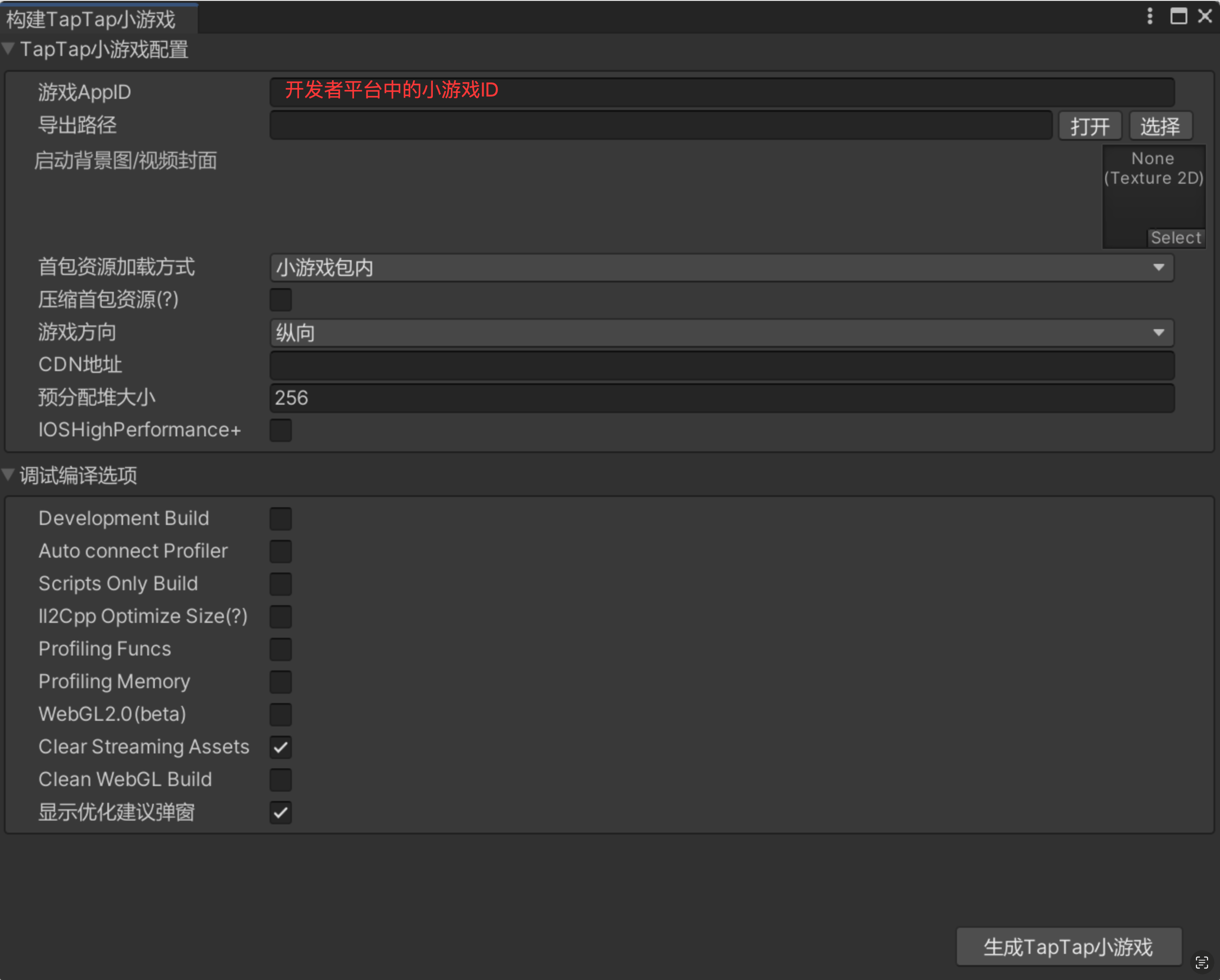1220x980 pixels.
Task: Maximize the build window
Action: (1178, 16)
